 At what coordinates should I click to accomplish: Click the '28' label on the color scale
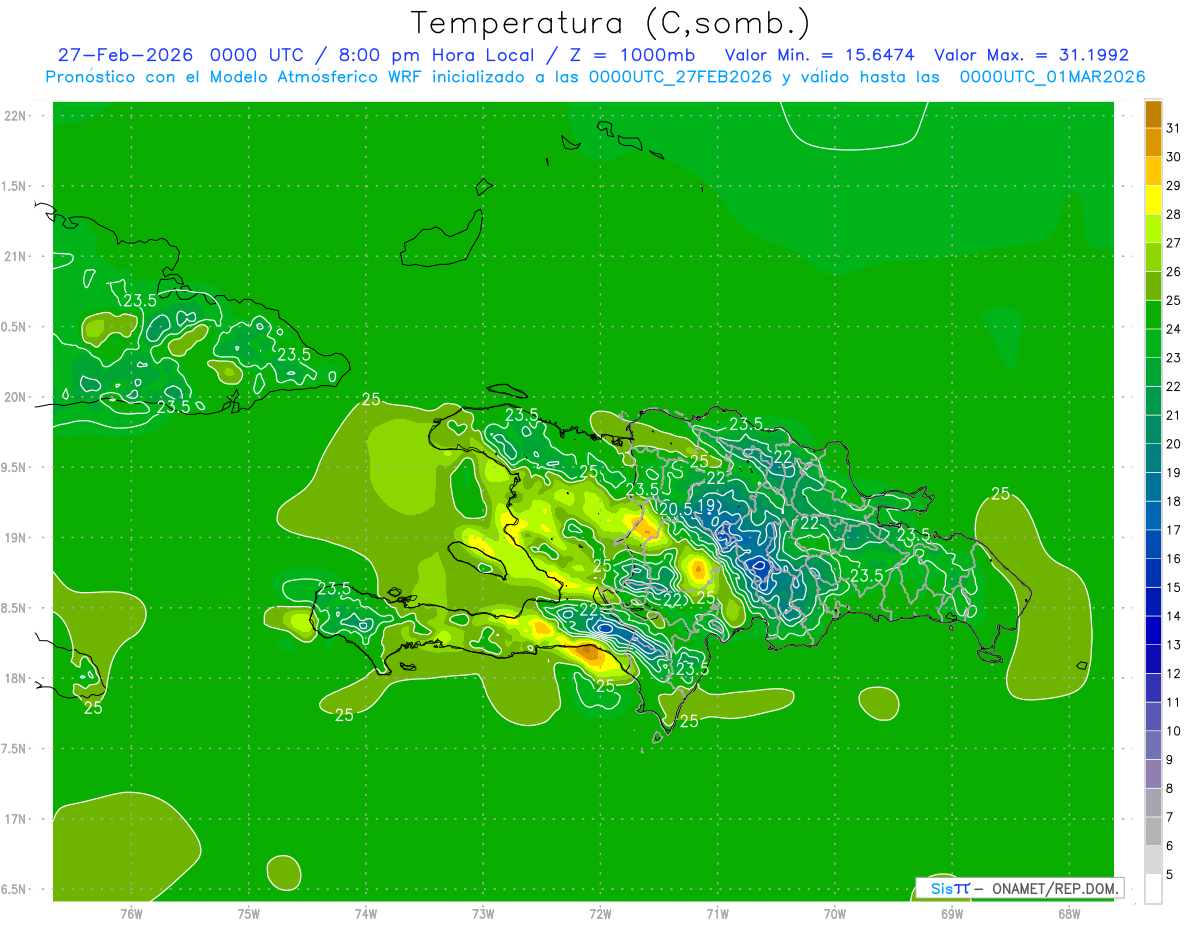click(x=1174, y=215)
